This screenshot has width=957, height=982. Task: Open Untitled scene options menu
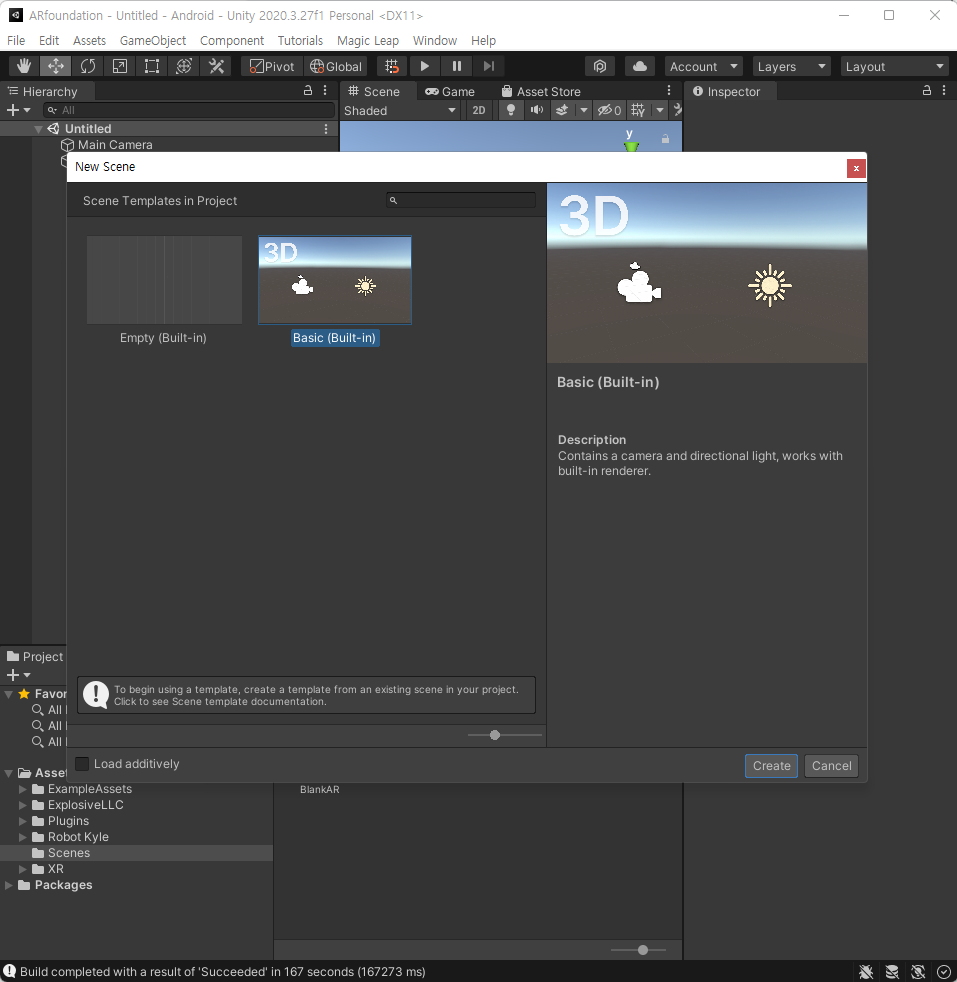point(326,129)
